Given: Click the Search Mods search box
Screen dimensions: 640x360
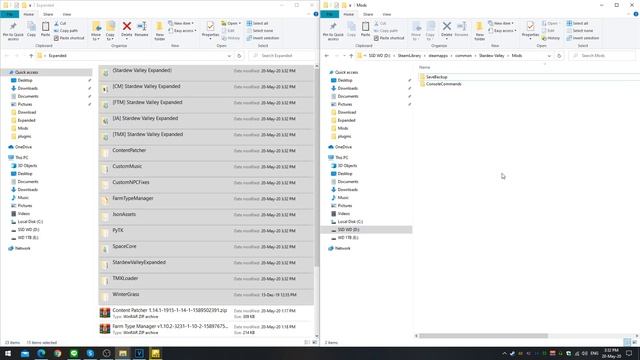Looking at the screenshot, I should pos(603,56).
